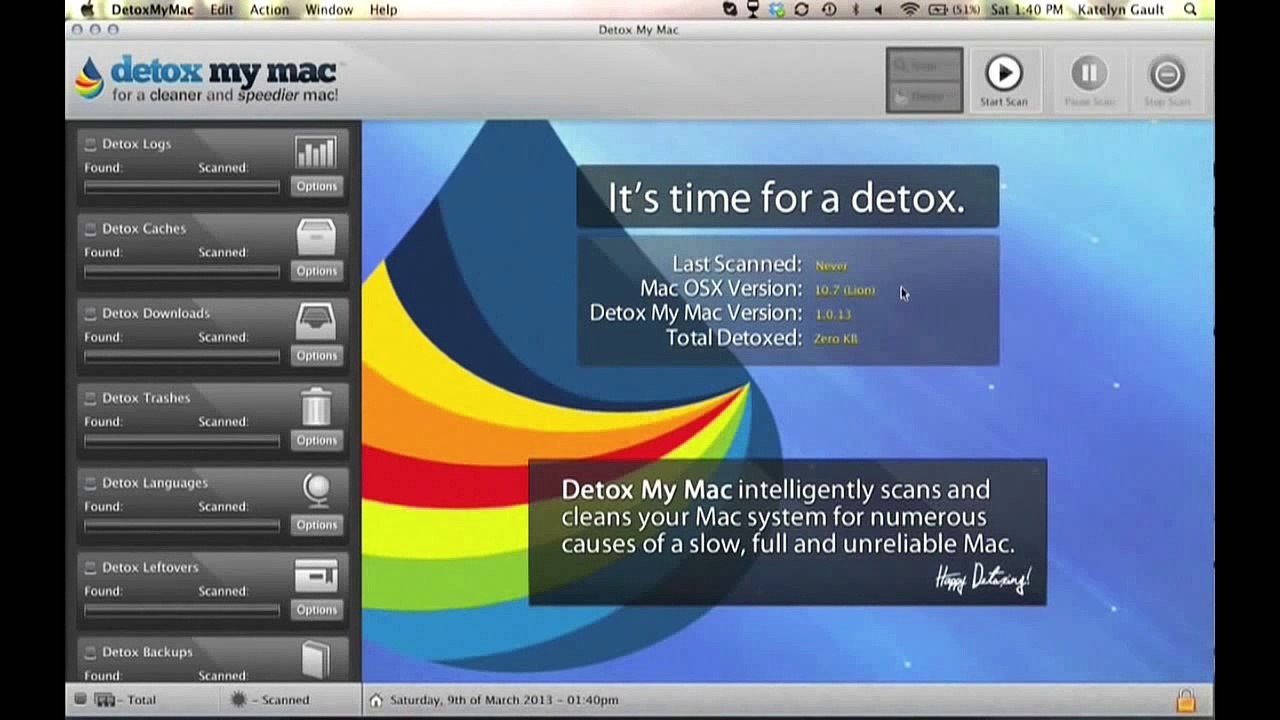Click the Sat 1:40 PM clock
Viewport: 1280px width, 720px height.
pyautogui.click(x=1025, y=10)
